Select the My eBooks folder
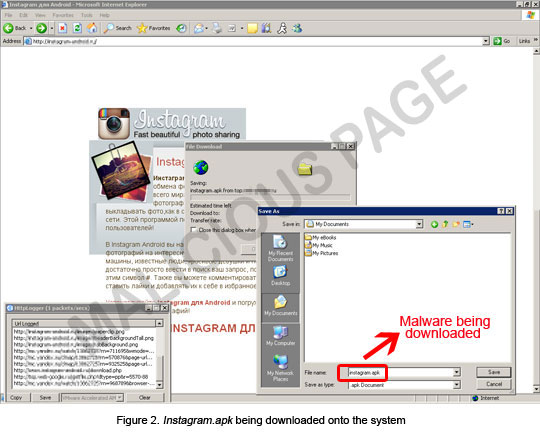 (x=320, y=237)
